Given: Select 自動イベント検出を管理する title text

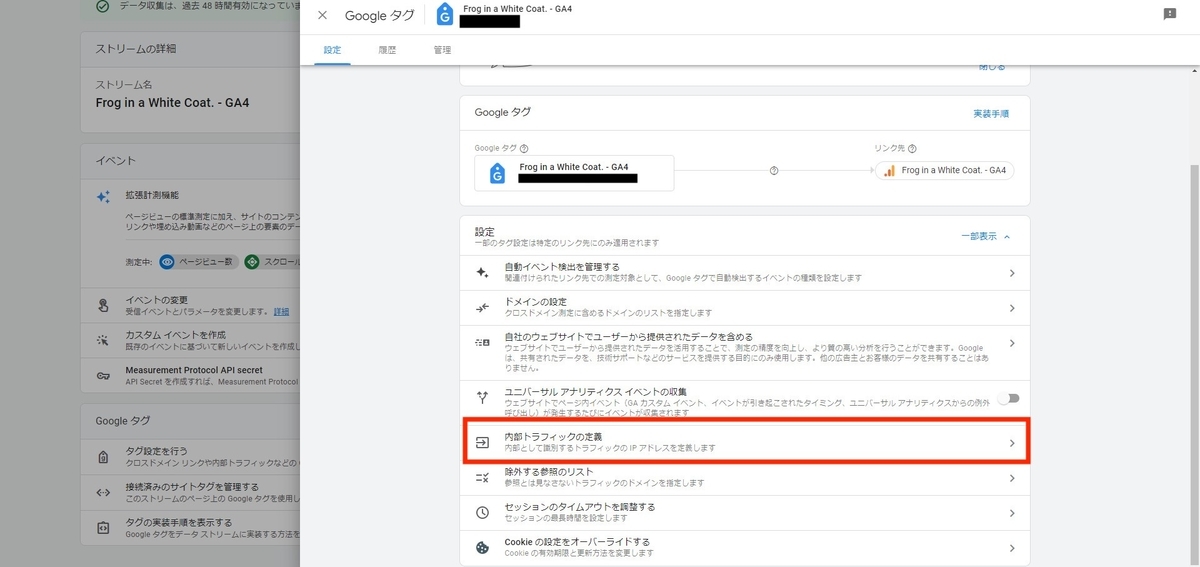Looking at the screenshot, I should click(562, 267).
